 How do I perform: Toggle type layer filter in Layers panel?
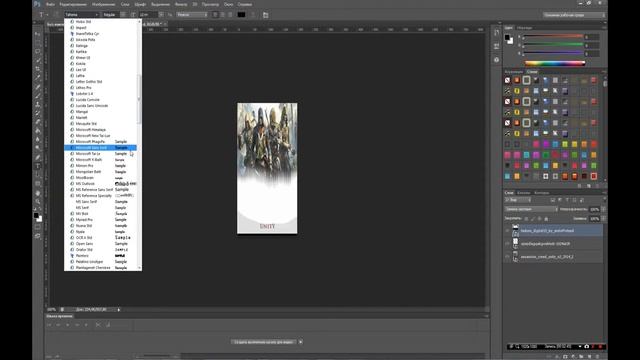pyautogui.click(x=567, y=200)
